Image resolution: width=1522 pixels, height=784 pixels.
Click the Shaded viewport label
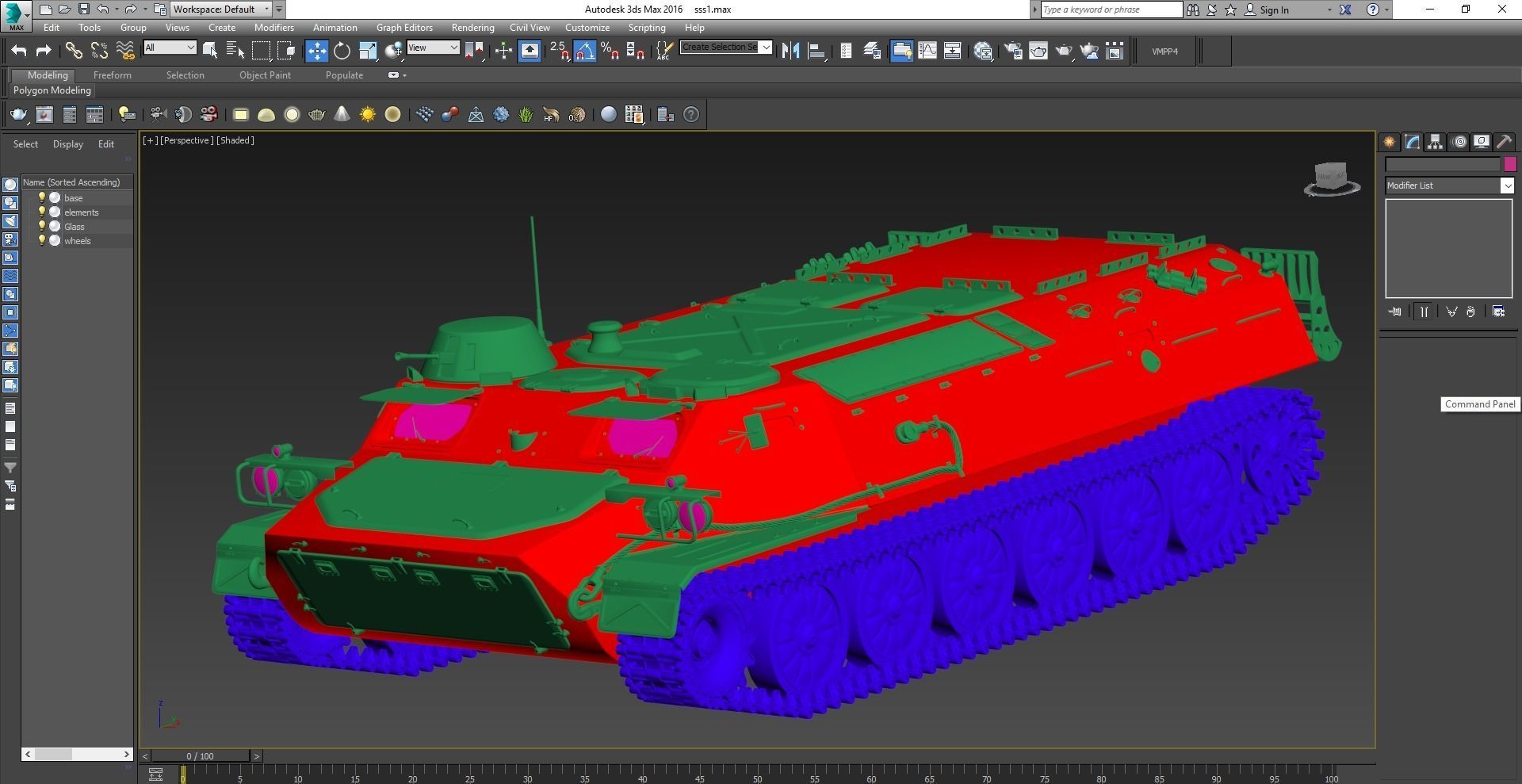235,140
